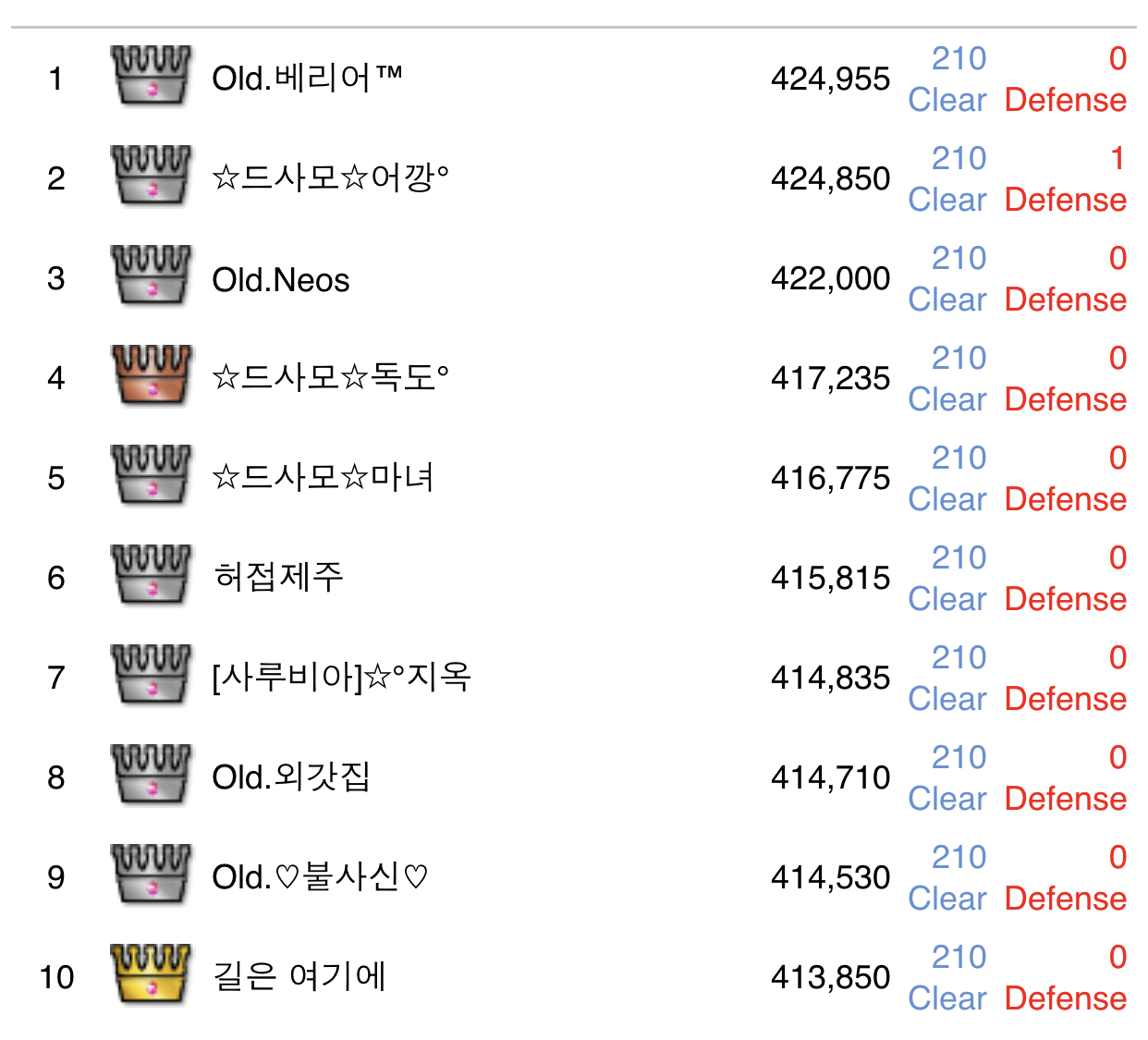This screenshot has width=1148, height=1040.
Task: Open player Old.베리어™ profile name
Action: pos(307,79)
